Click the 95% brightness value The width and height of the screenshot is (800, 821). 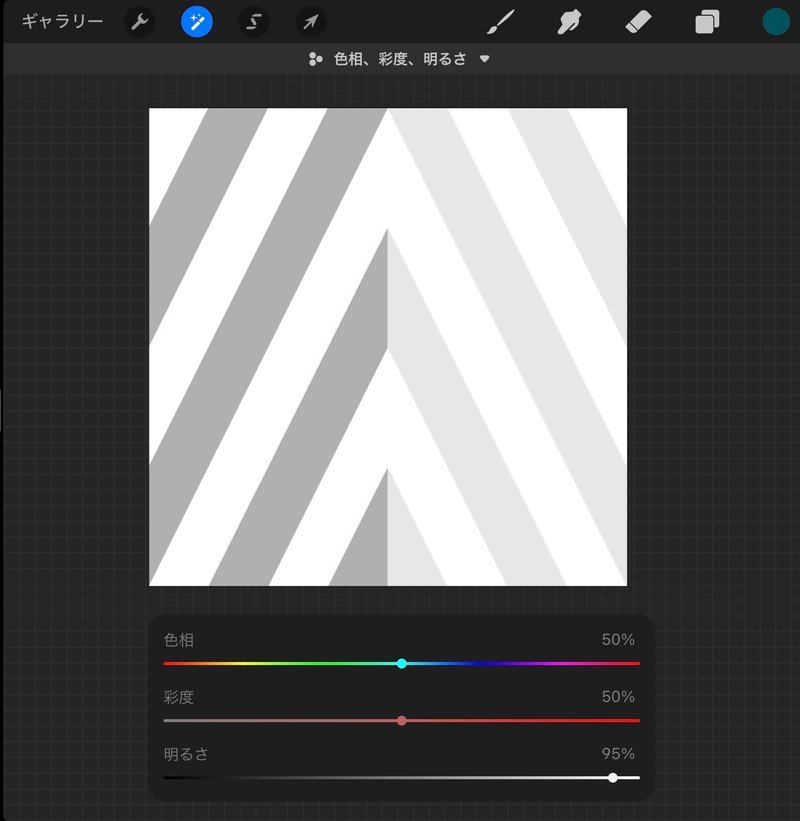point(618,754)
